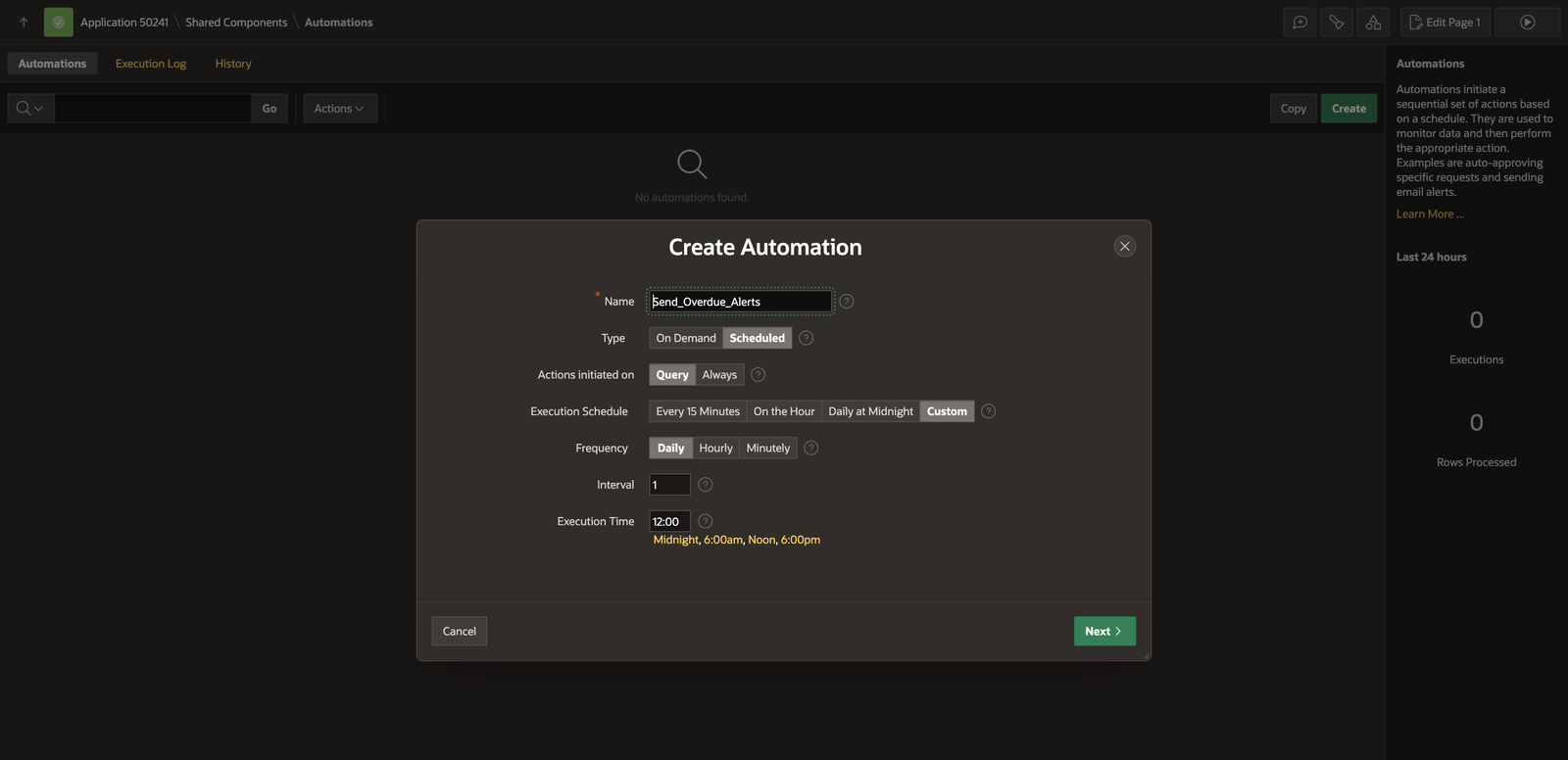This screenshot has height=760, width=1568.
Task: Click the up arrow navigation icon
Action: tap(24, 22)
